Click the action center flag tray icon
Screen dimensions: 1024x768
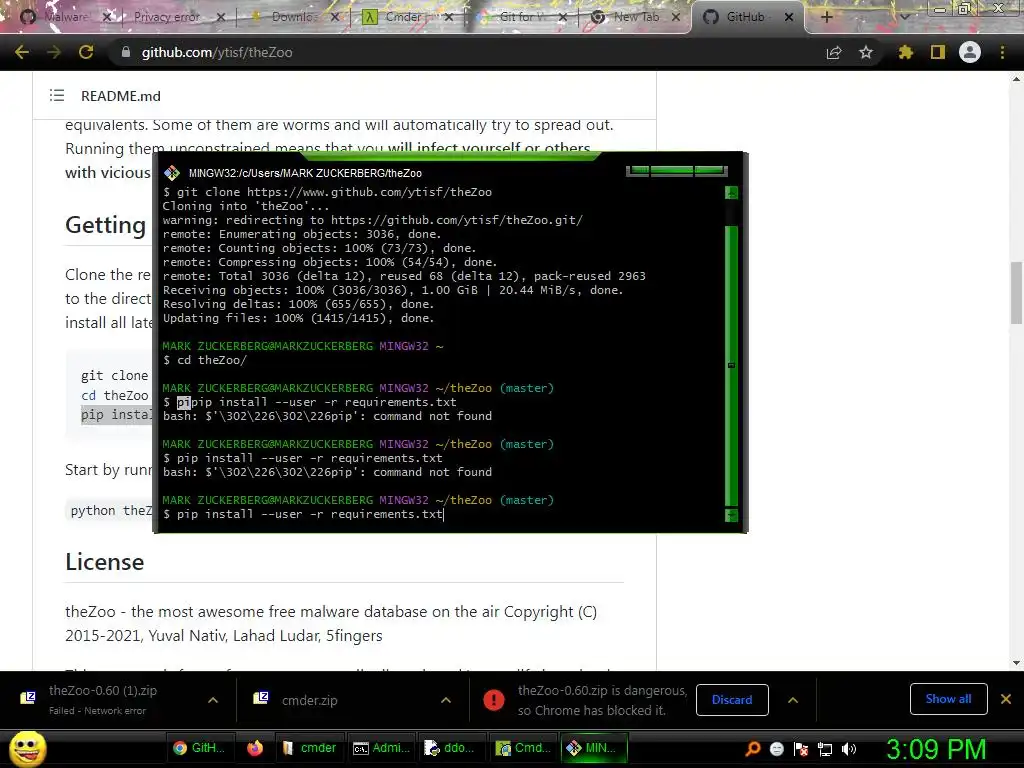tap(801, 749)
